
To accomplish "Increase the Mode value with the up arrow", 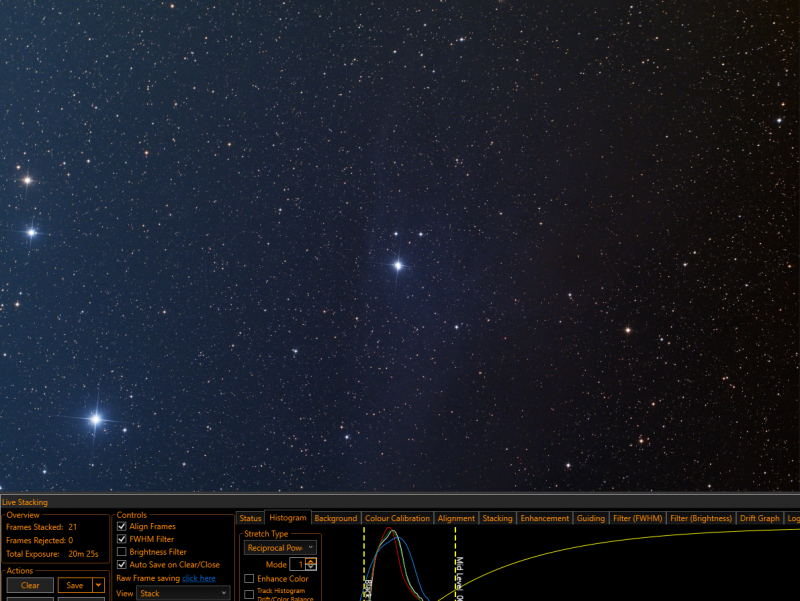I will click(311, 561).
